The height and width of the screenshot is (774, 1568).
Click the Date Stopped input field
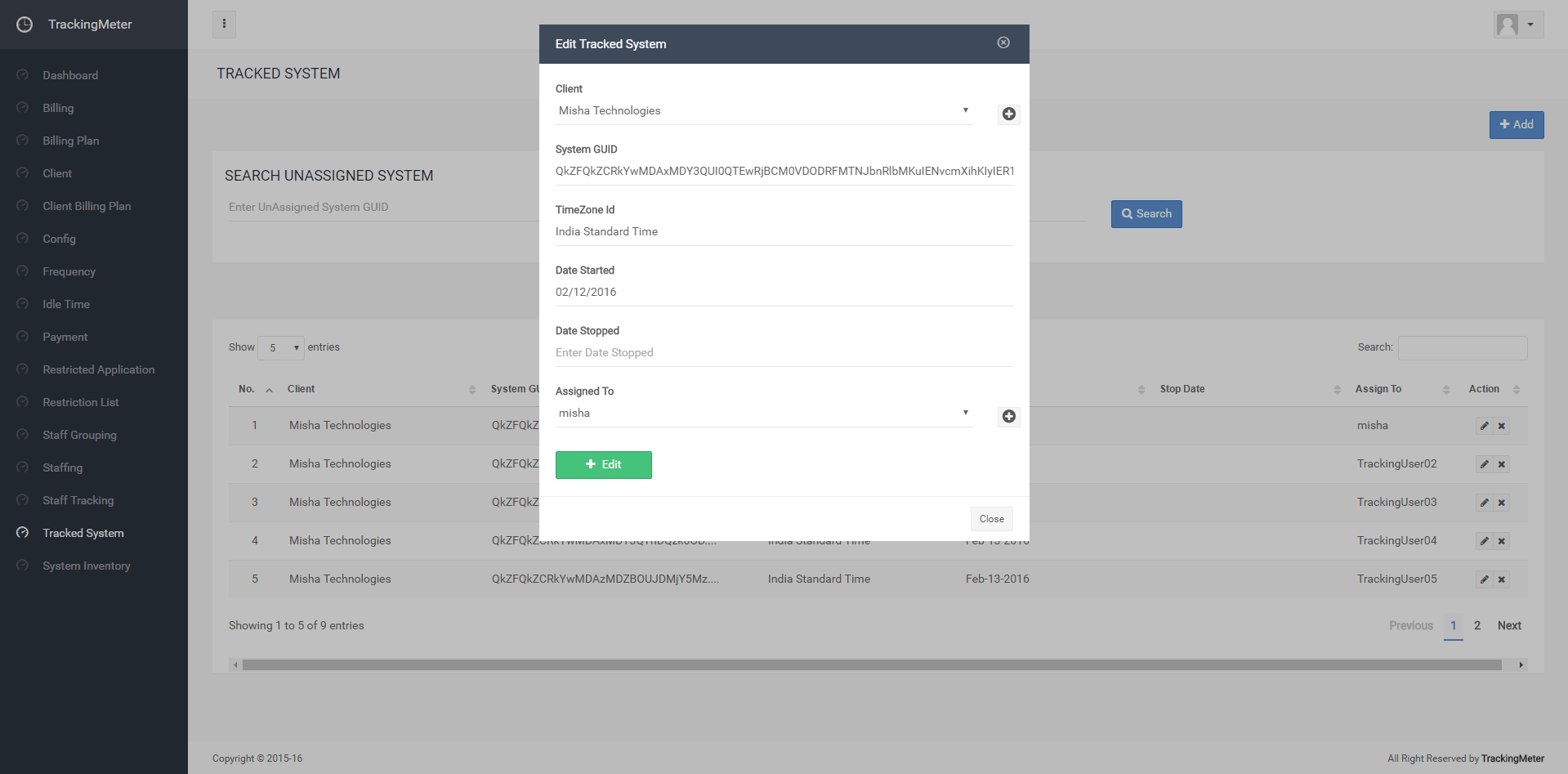coord(783,353)
